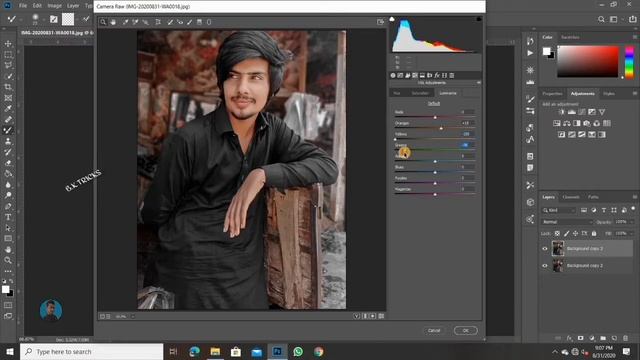Select the Hand tool in Camera Raw toolbar
The width and height of the screenshot is (640, 360).
[113, 22]
